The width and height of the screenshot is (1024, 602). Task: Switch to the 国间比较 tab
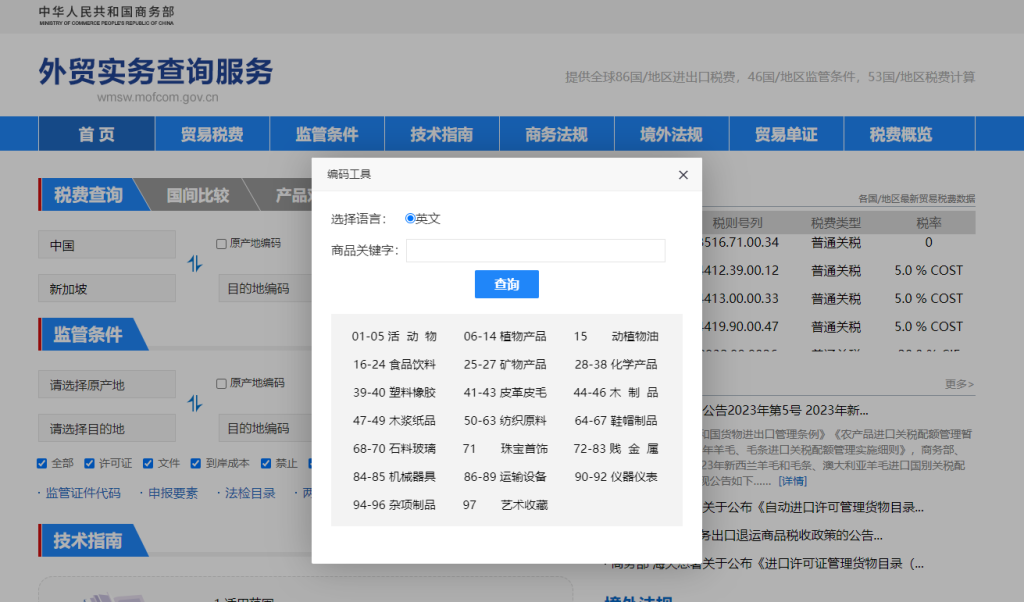pyautogui.click(x=198, y=195)
